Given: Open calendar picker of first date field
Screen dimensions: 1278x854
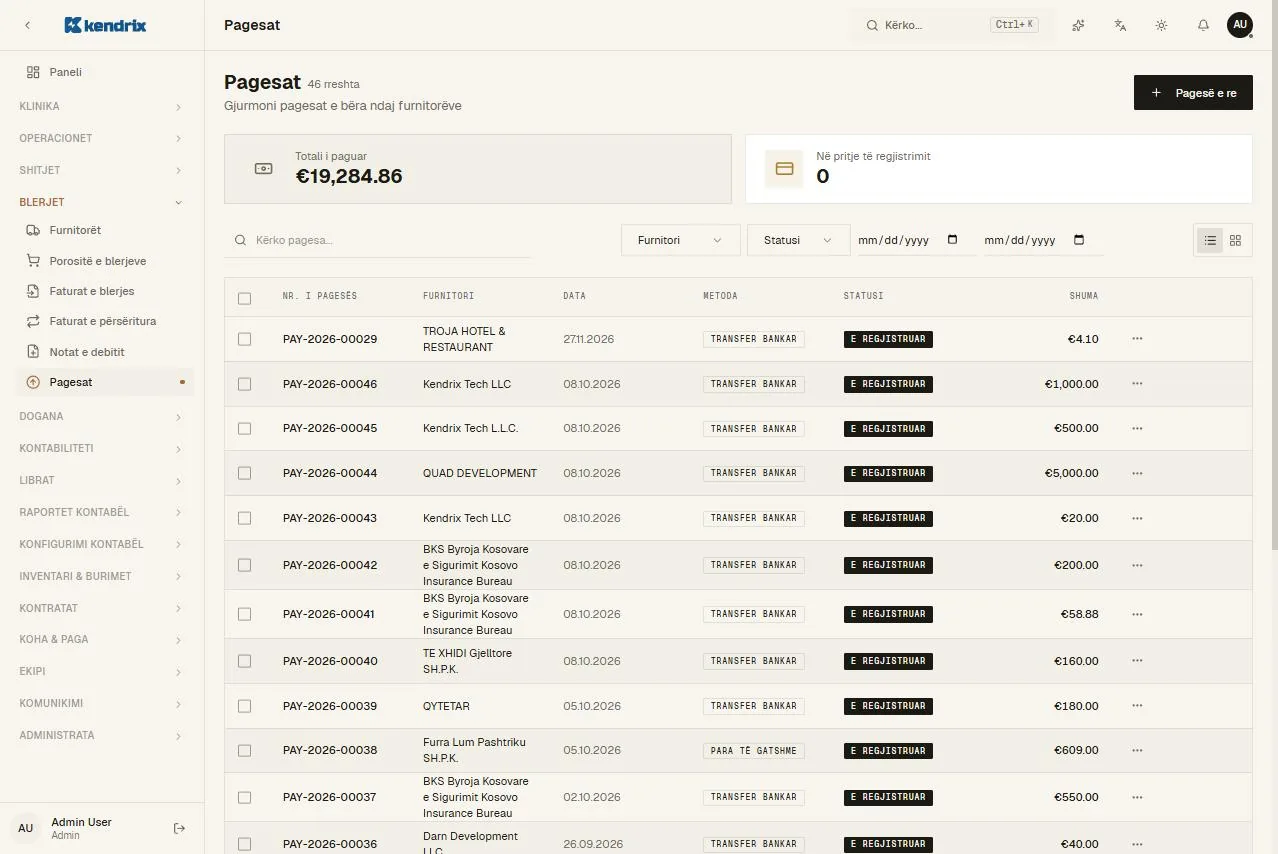Looking at the screenshot, I should click(952, 240).
